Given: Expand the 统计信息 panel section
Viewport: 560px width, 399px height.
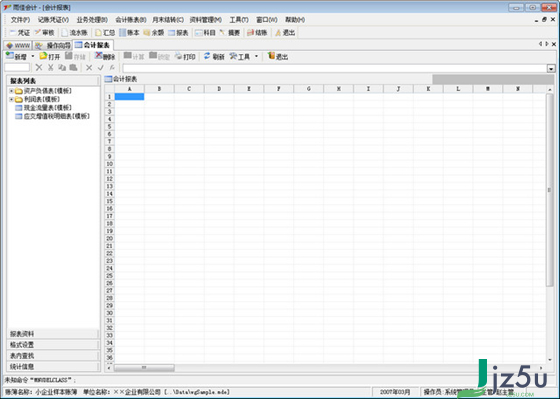Looking at the screenshot, I should [x=53, y=366].
